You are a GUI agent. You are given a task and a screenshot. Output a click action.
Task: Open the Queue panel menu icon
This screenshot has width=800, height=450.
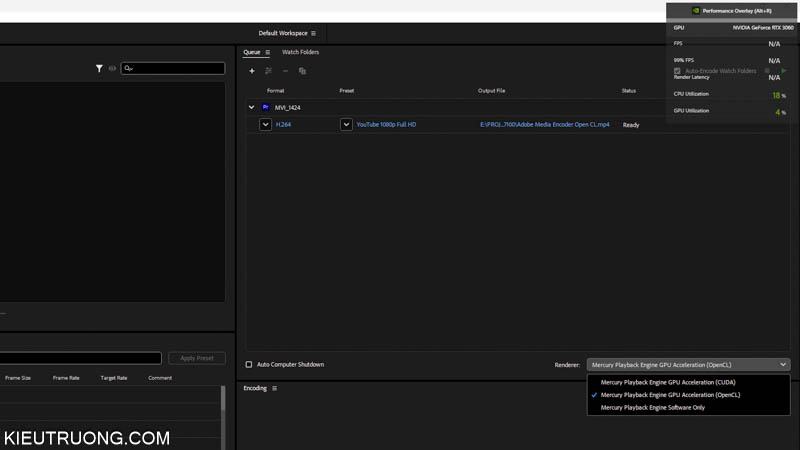click(267, 52)
